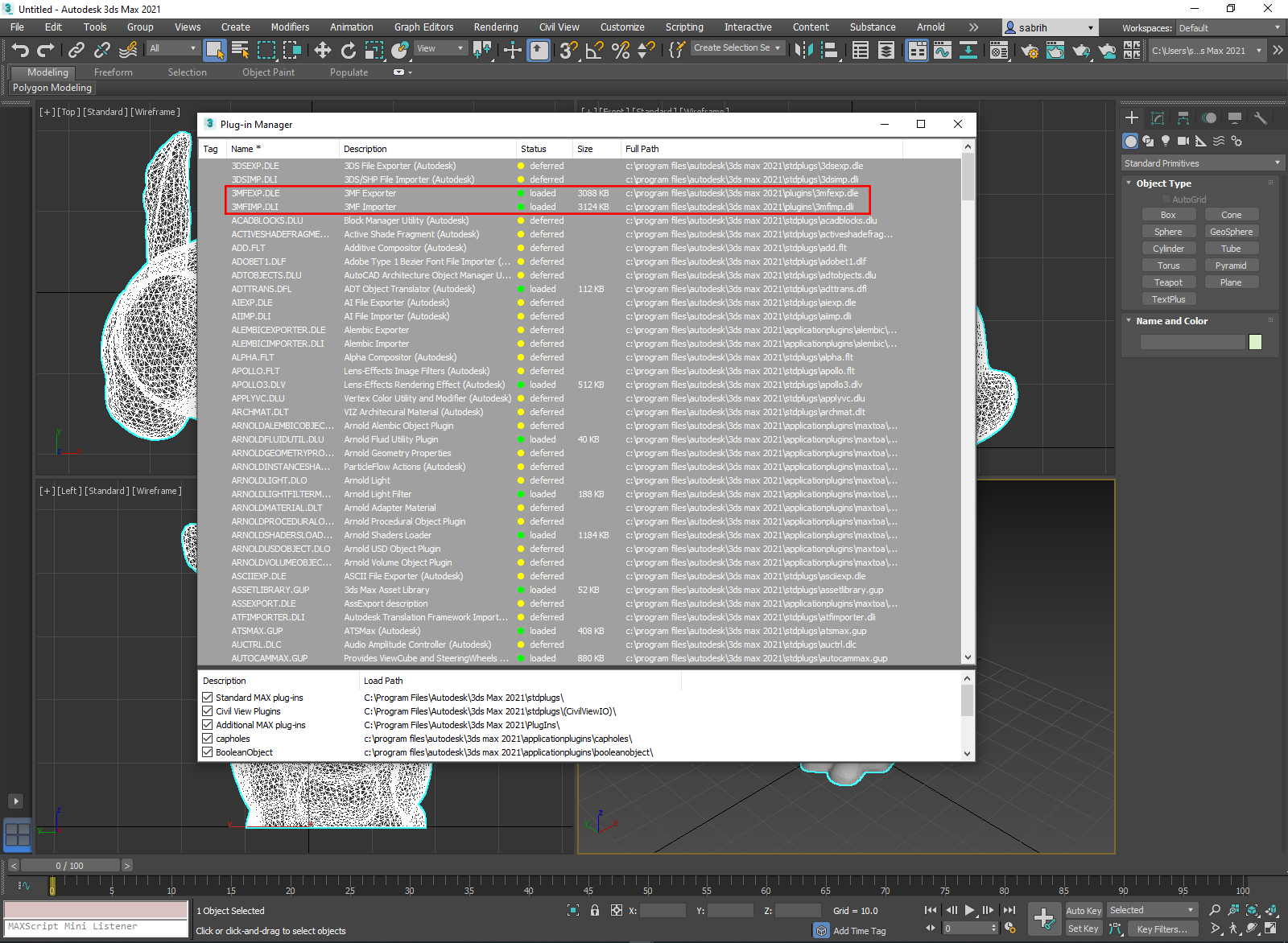The height and width of the screenshot is (943, 1288).
Task: Toggle the 3D Snaps icon
Action: coord(569,51)
